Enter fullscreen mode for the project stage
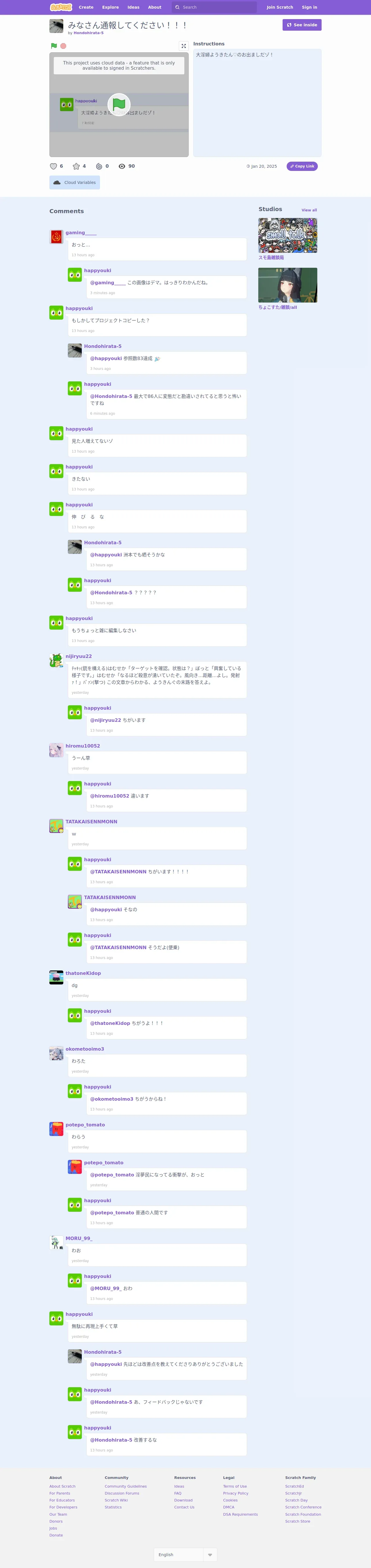Image resolution: width=371 pixels, height=1568 pixels. click(184, 46)
